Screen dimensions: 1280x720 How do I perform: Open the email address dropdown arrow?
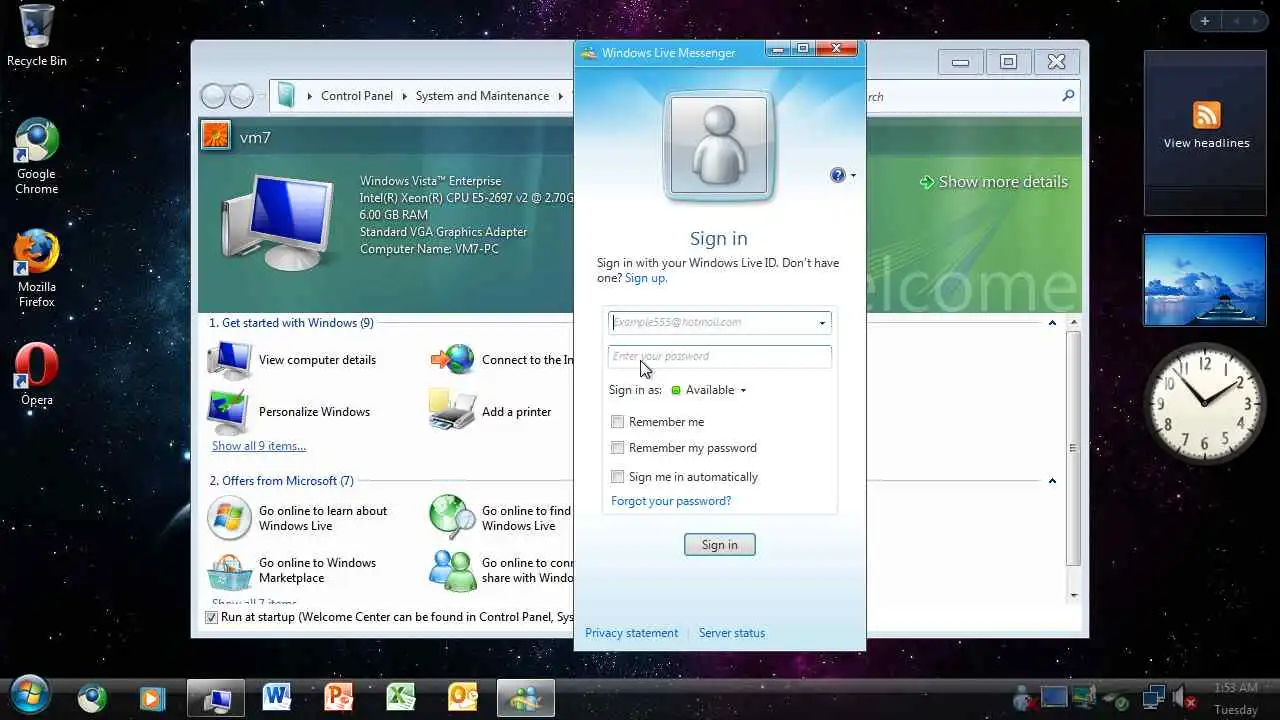pyautogui.click(x=822, y=323)
